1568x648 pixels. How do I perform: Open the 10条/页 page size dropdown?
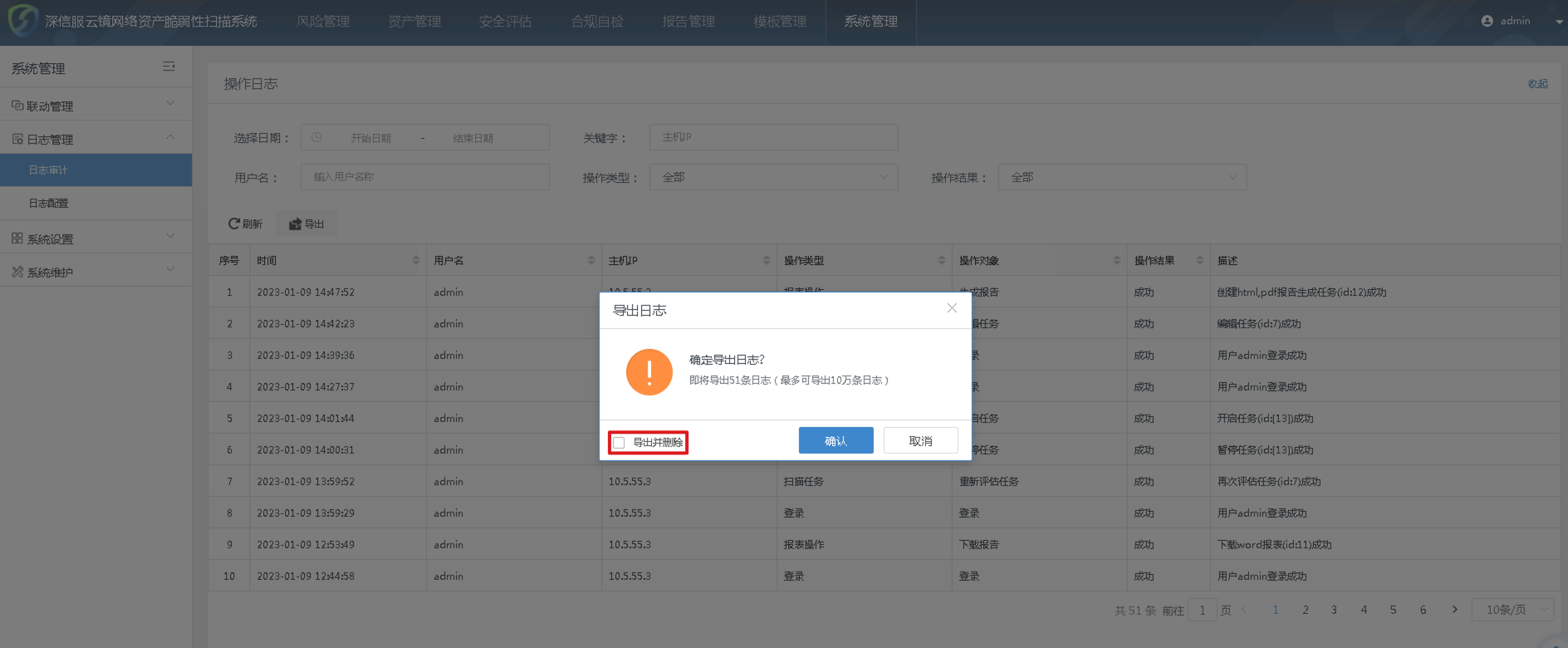coord(1512,610)
